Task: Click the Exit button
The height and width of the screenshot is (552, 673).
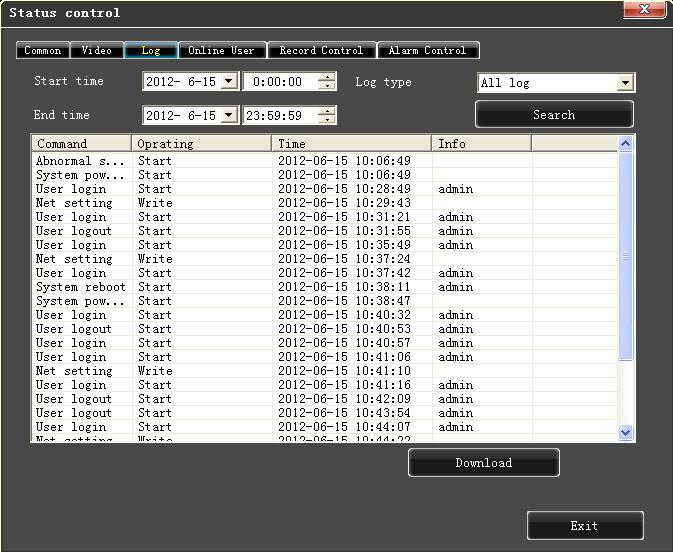Action: [585, 525]
